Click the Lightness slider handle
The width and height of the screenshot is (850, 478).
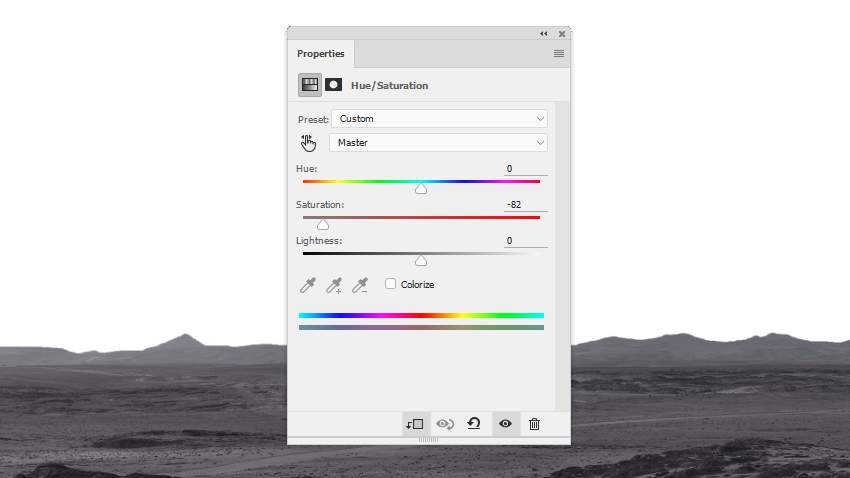click(421, 261)
